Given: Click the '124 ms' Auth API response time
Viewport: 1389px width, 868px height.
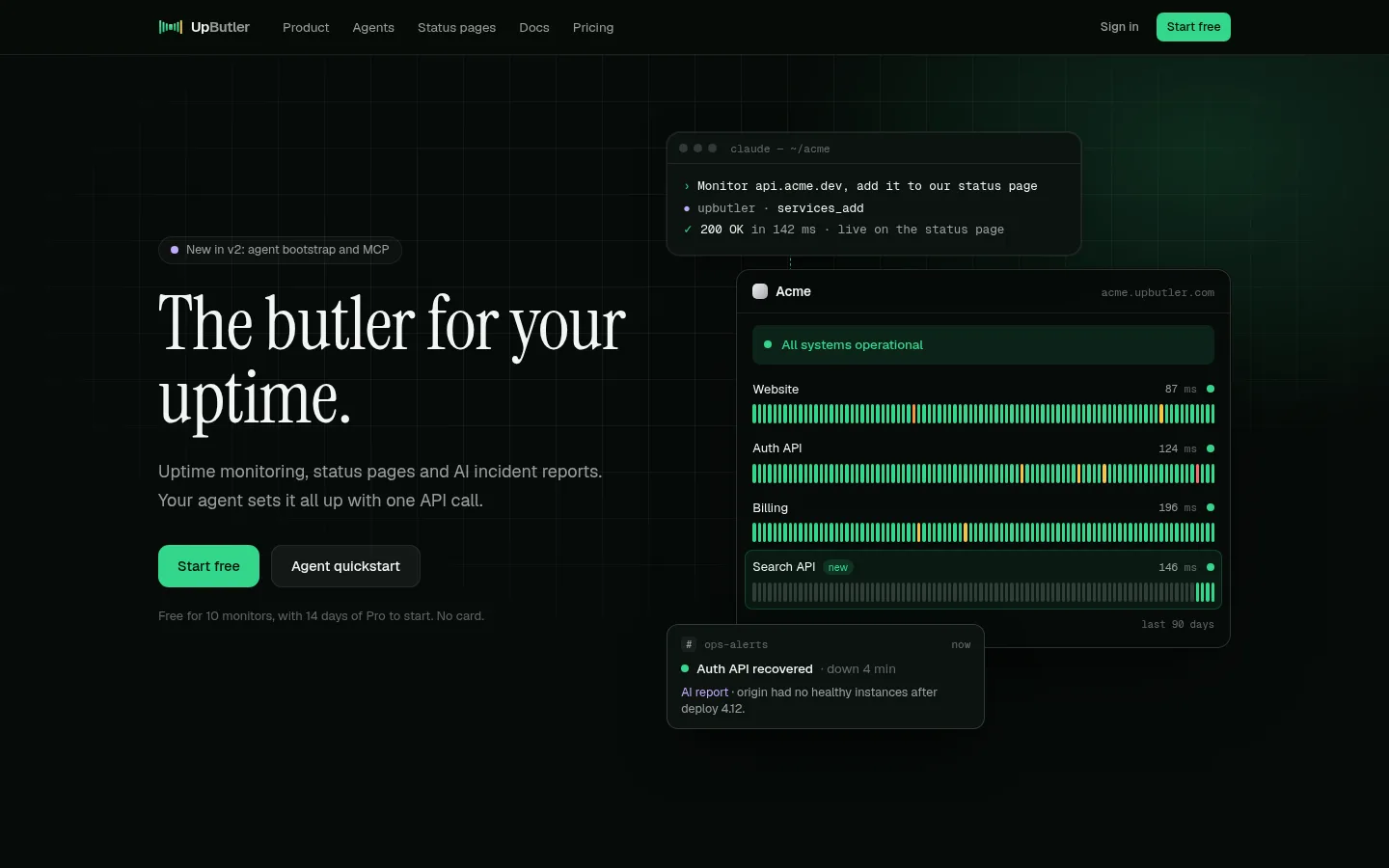Looking at the screenshot, I should (1178, 448).
